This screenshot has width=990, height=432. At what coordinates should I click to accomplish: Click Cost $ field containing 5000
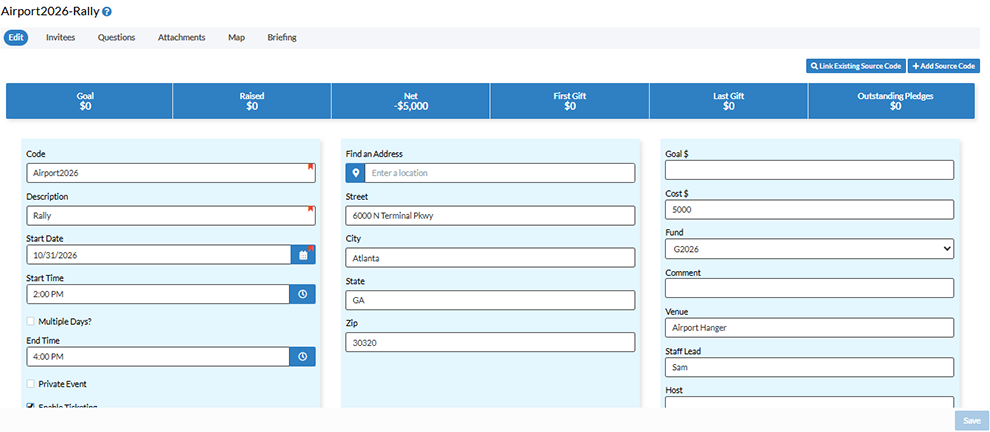[x=809, y=210]
